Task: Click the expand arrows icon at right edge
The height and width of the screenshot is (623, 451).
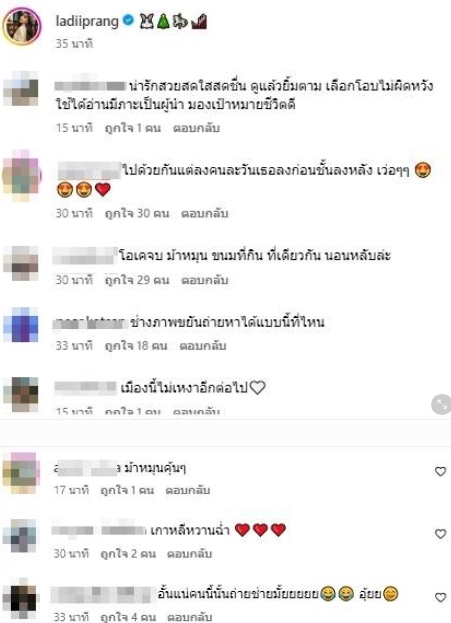Action: pyautogui.click(x=441, y=404)
